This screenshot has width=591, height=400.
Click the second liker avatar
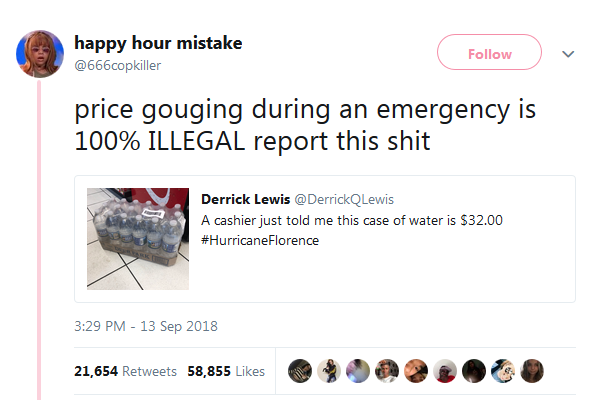(x=329, y=371)
